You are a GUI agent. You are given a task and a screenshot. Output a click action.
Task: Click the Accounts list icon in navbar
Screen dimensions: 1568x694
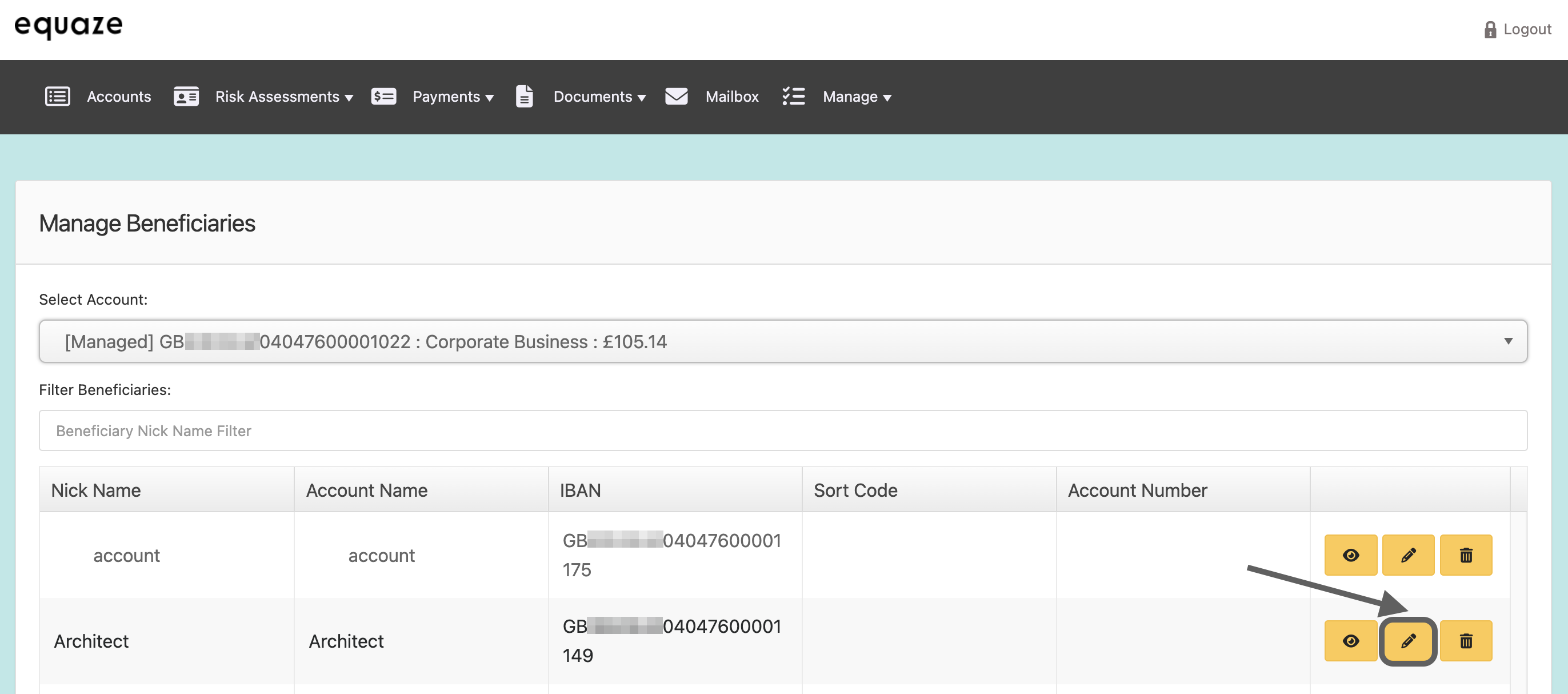click(57, 96)
